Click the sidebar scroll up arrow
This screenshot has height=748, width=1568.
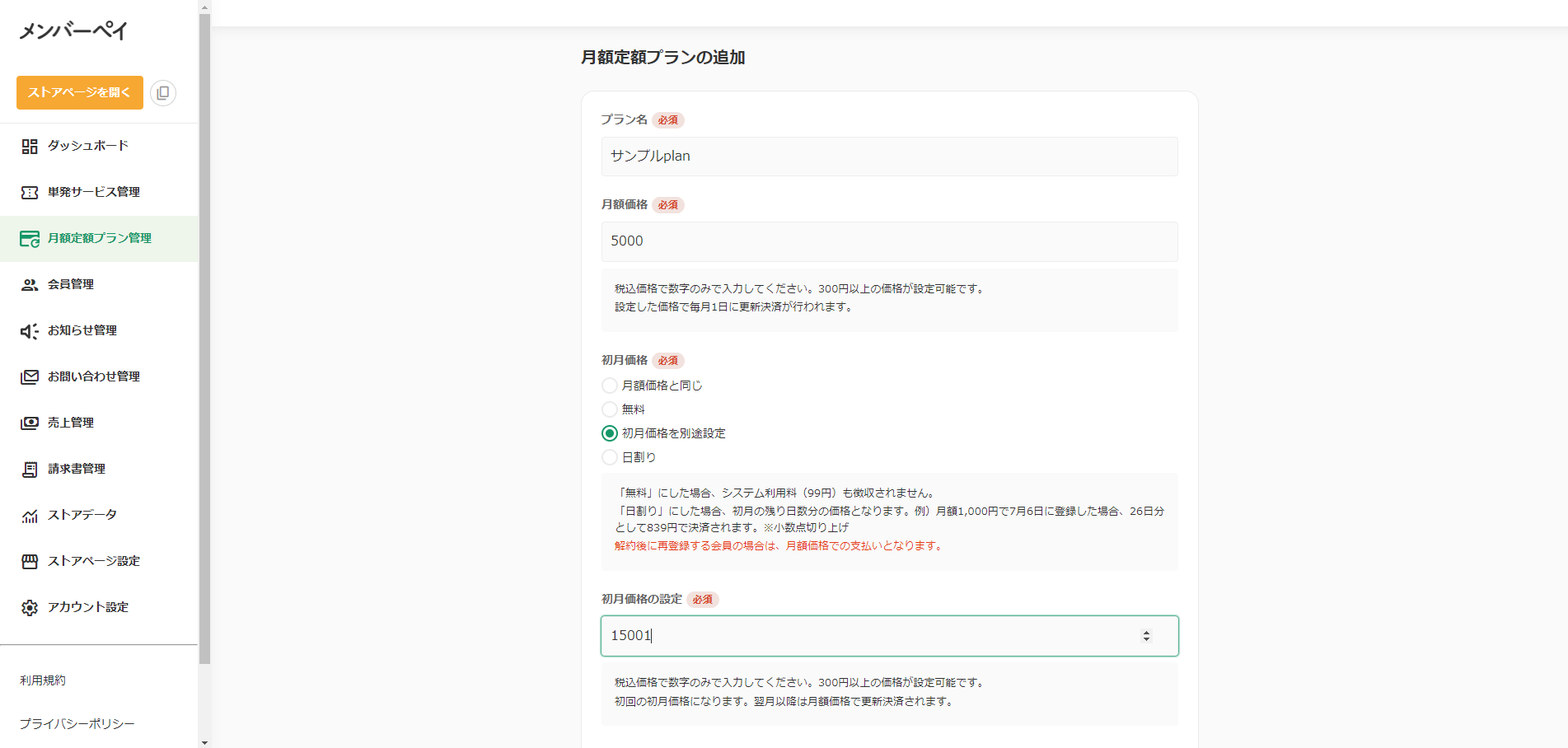pos(205,7)
